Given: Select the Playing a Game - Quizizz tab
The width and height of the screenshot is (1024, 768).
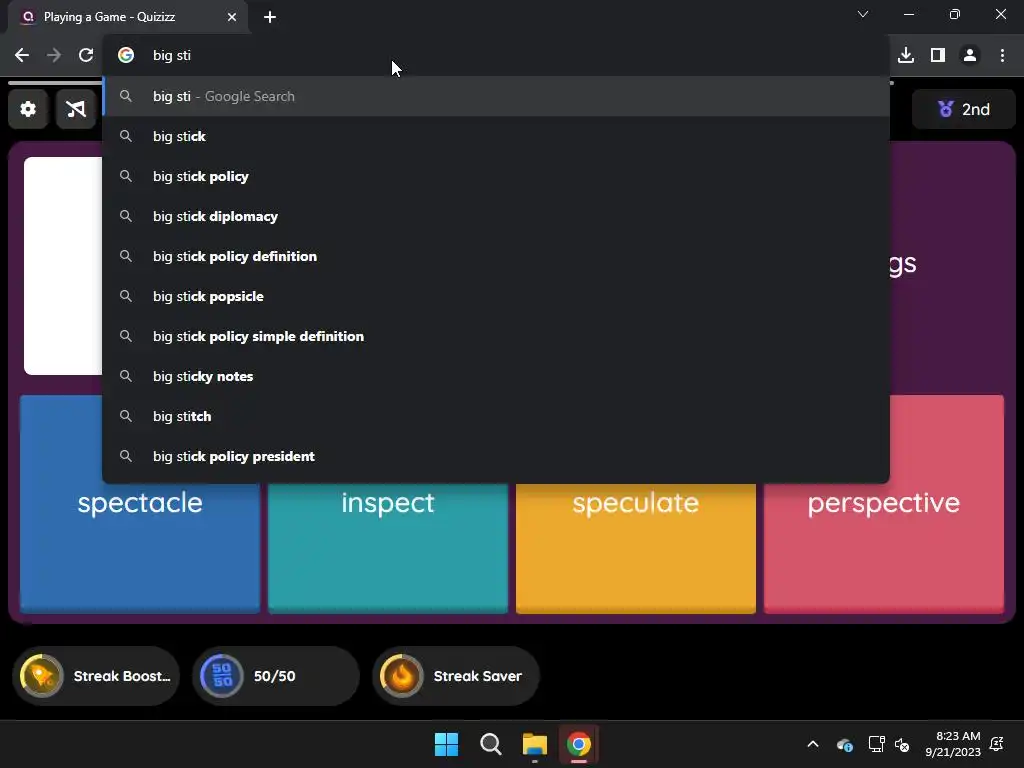Looking at the screenshot, I should 128,17.
